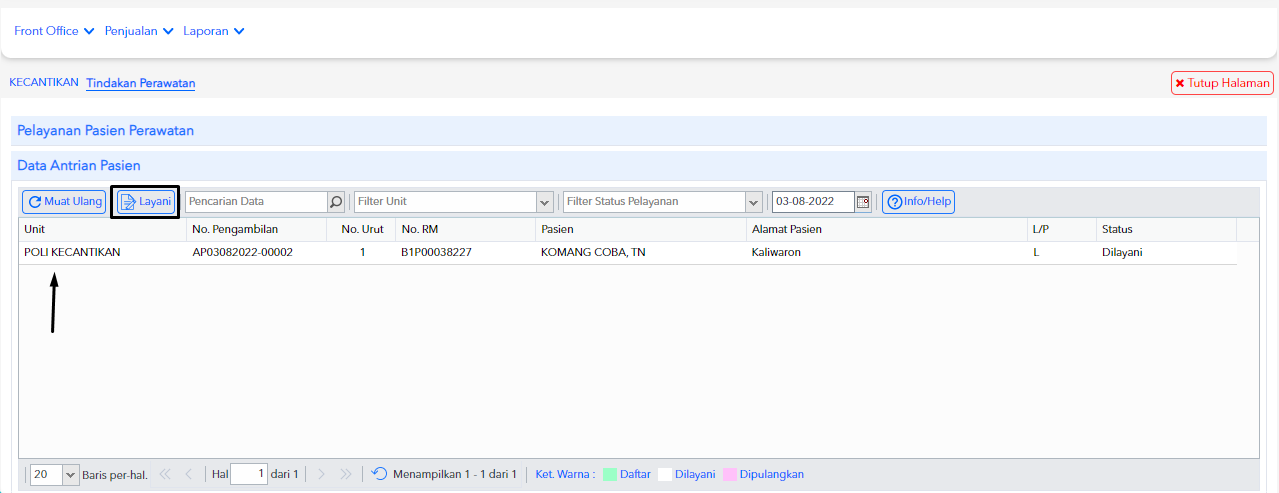Viewport: 1279px width, 493px height.
Task: Open the rows per page dropdown
Action: [70, 475]
